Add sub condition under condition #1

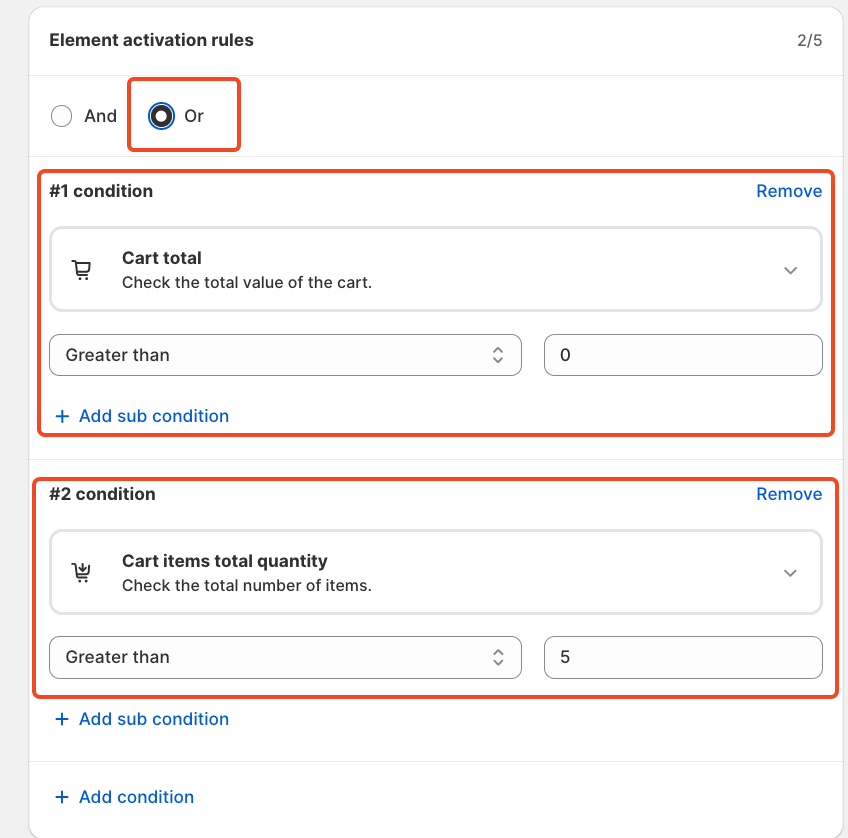[x=153, y=416]
